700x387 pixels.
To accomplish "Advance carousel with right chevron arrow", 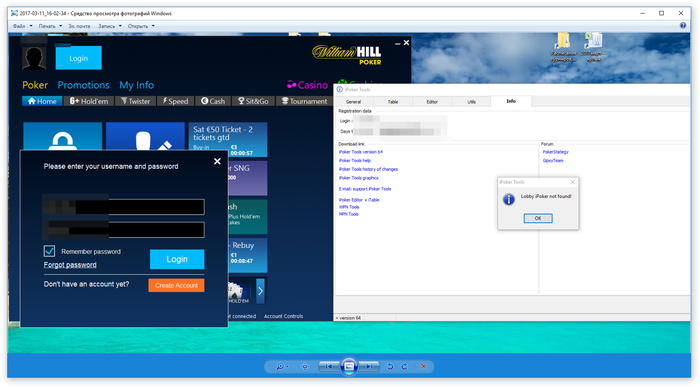I will pyautogui.click(x=260, y=291).
